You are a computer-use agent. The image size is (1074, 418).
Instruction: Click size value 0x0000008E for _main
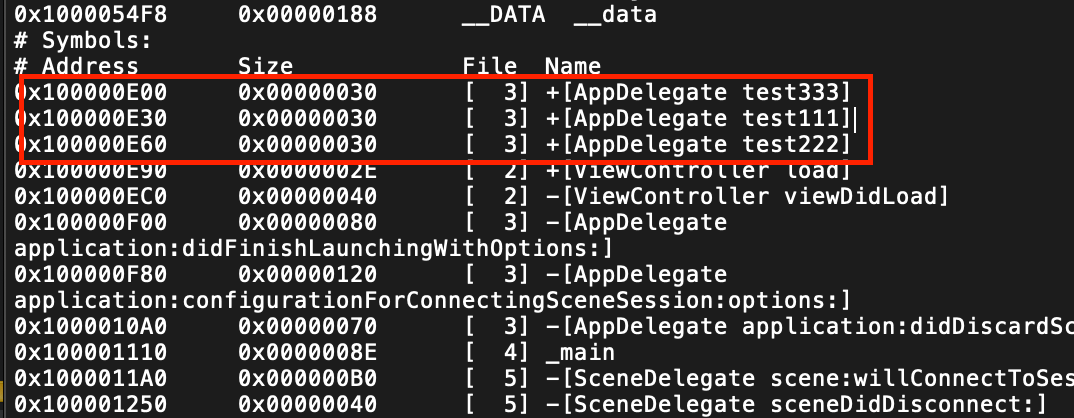(308, 353)
